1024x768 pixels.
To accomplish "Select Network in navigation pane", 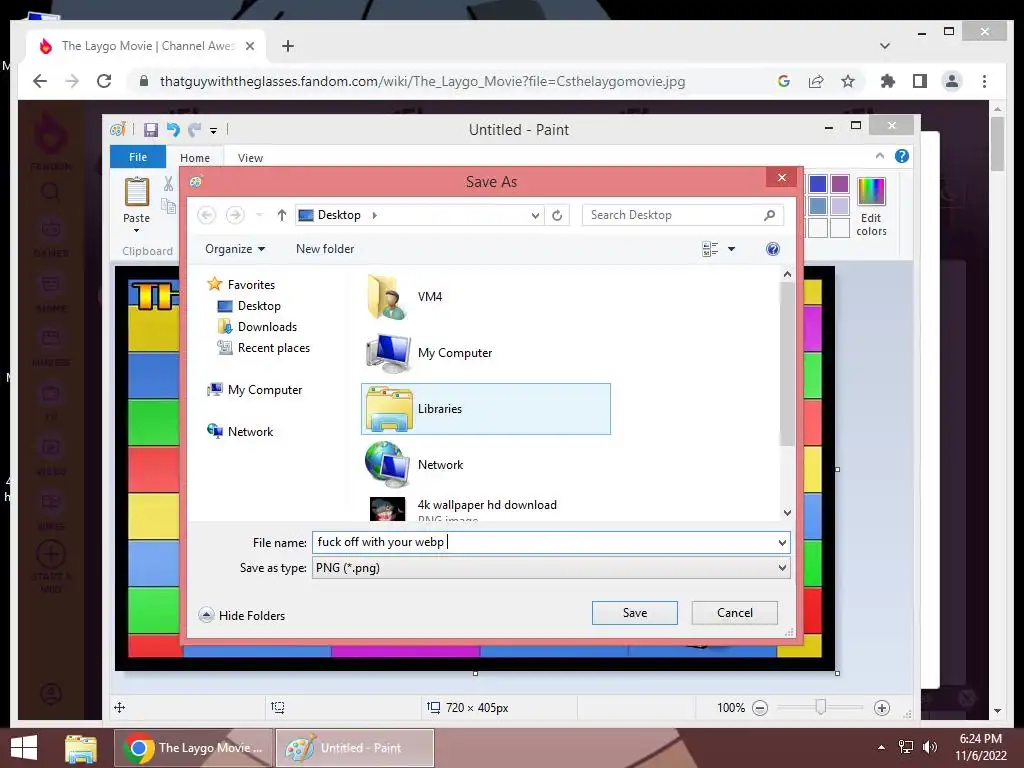I will pyautogui.click(x=250, y=432).
